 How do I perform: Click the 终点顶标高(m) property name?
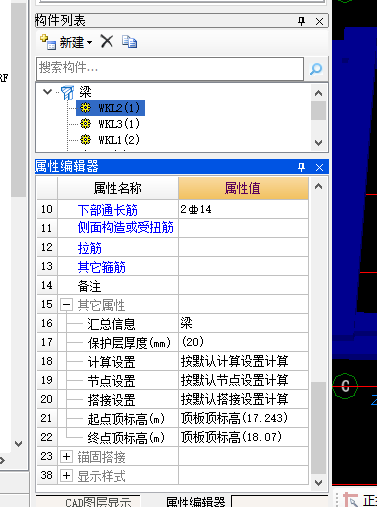click(x=126, y=438)
